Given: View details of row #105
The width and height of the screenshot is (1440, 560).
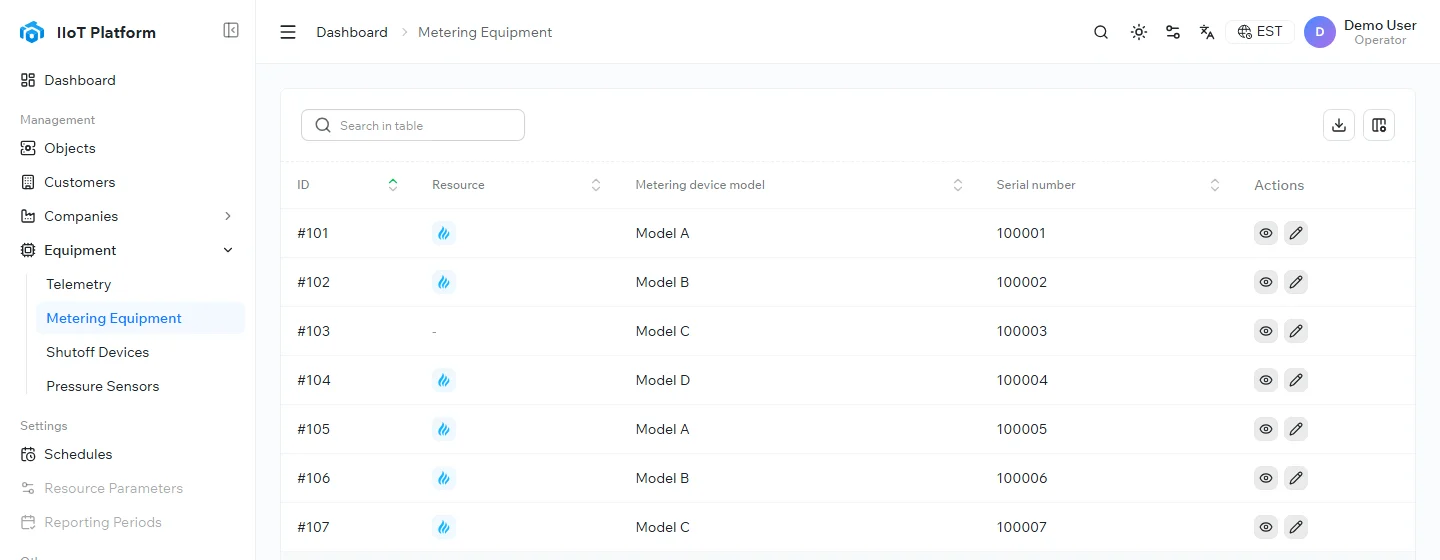Looking at the screenshot, I should coord(1266,429).
